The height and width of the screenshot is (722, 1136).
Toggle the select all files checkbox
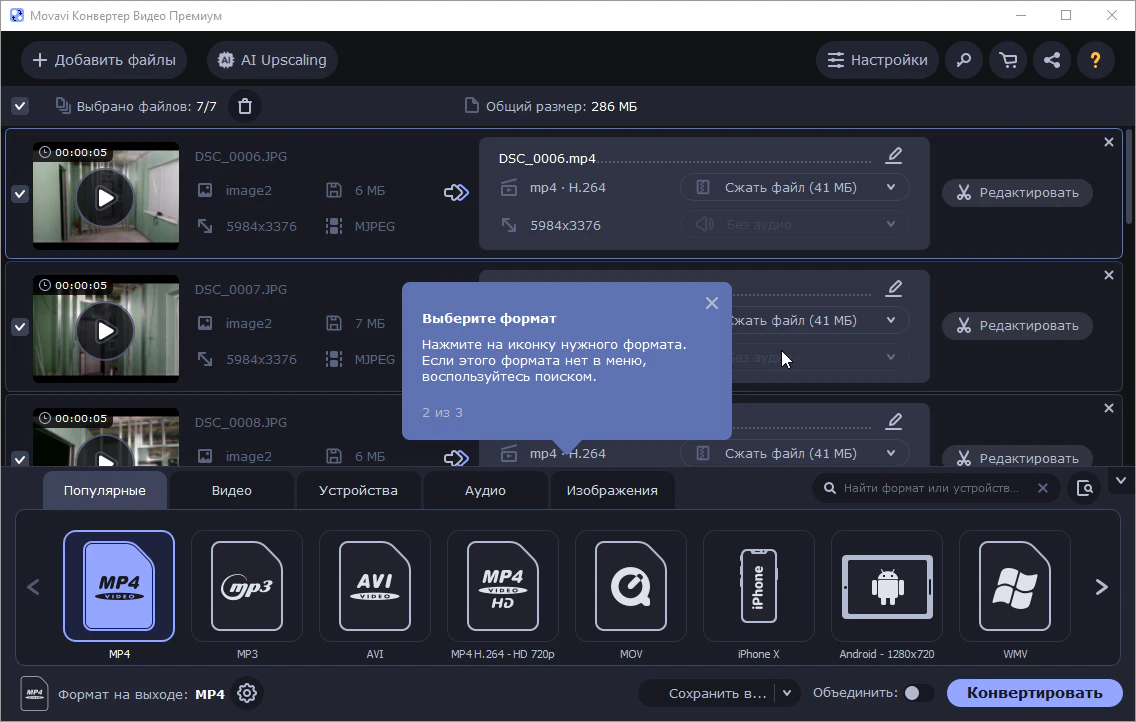point(20,106)
